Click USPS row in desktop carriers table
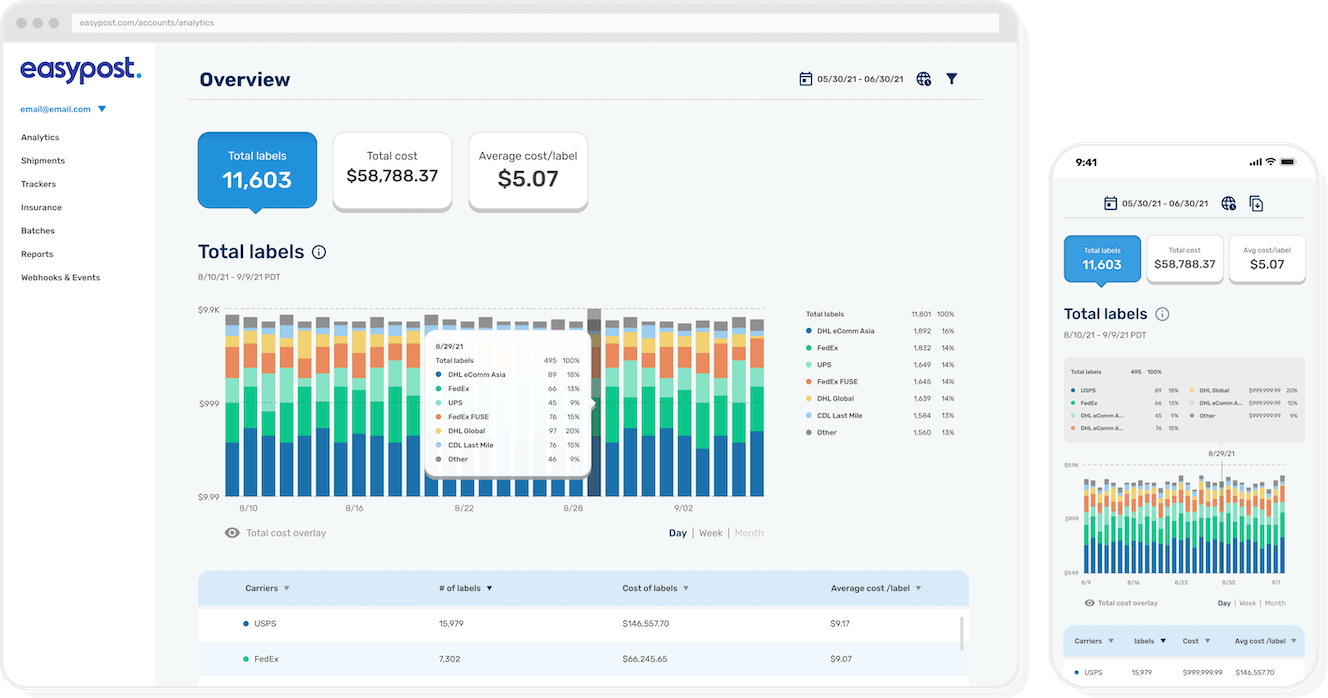 tap(583, 624)
